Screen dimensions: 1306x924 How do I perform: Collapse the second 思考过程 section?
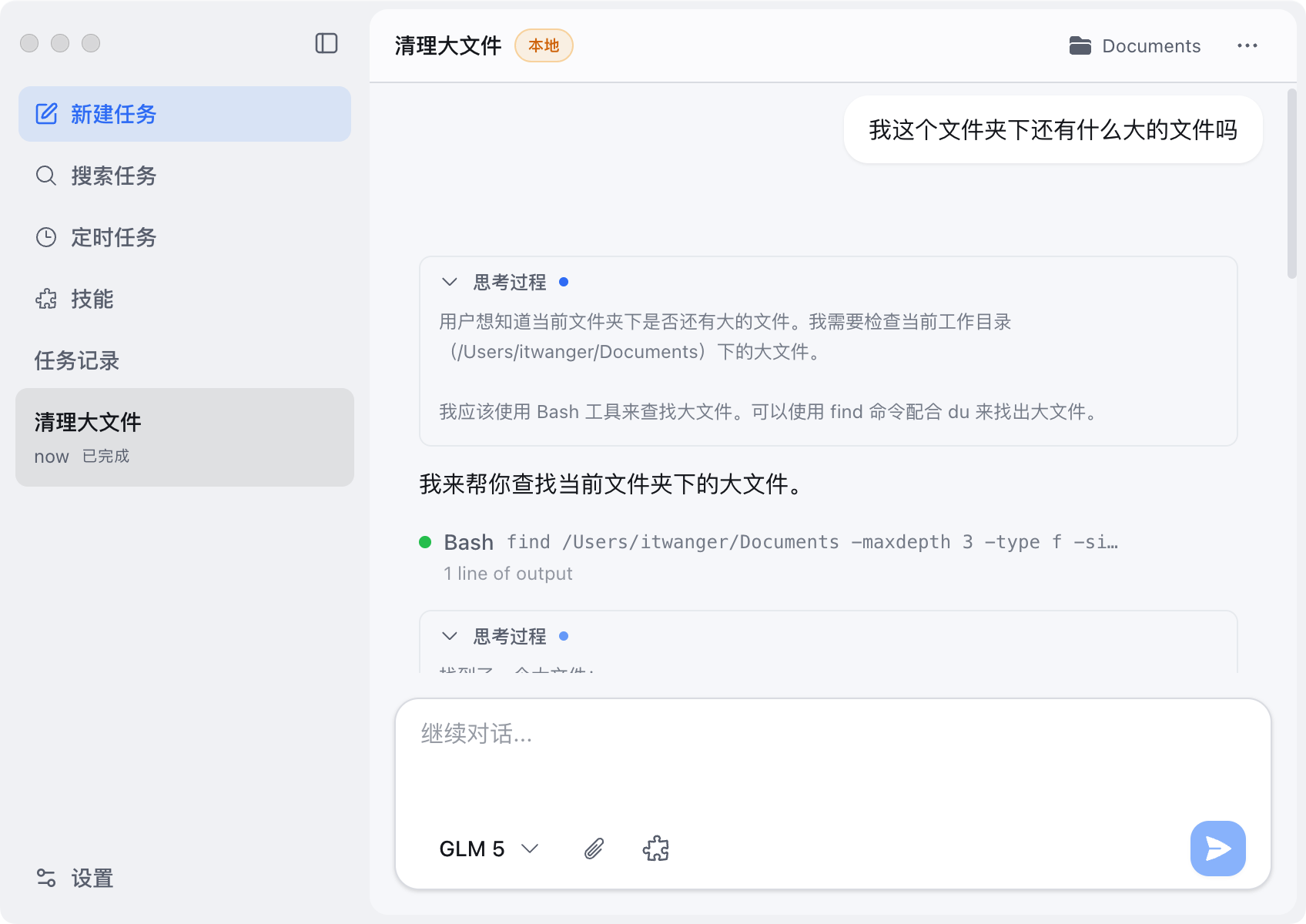[x=450, y=637]
